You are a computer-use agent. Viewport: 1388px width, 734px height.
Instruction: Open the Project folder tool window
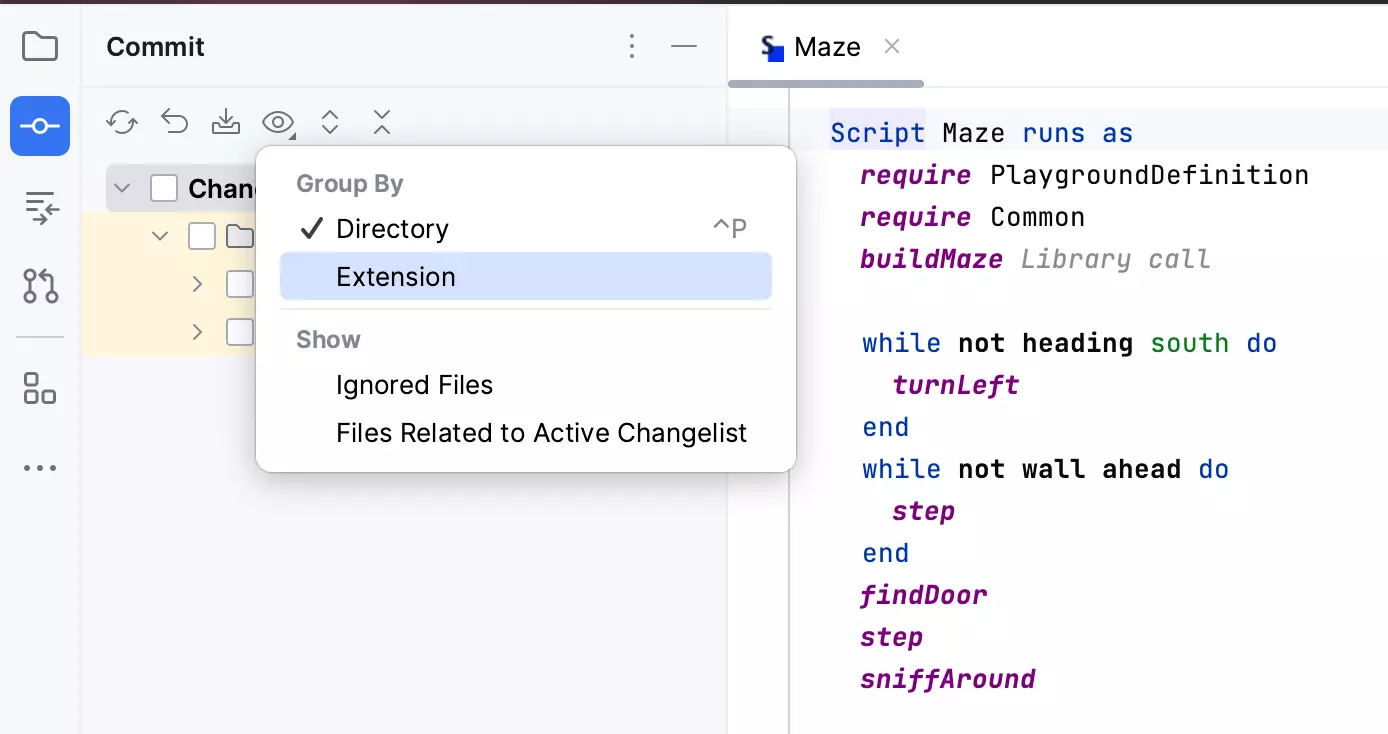(x=40, y=47)
